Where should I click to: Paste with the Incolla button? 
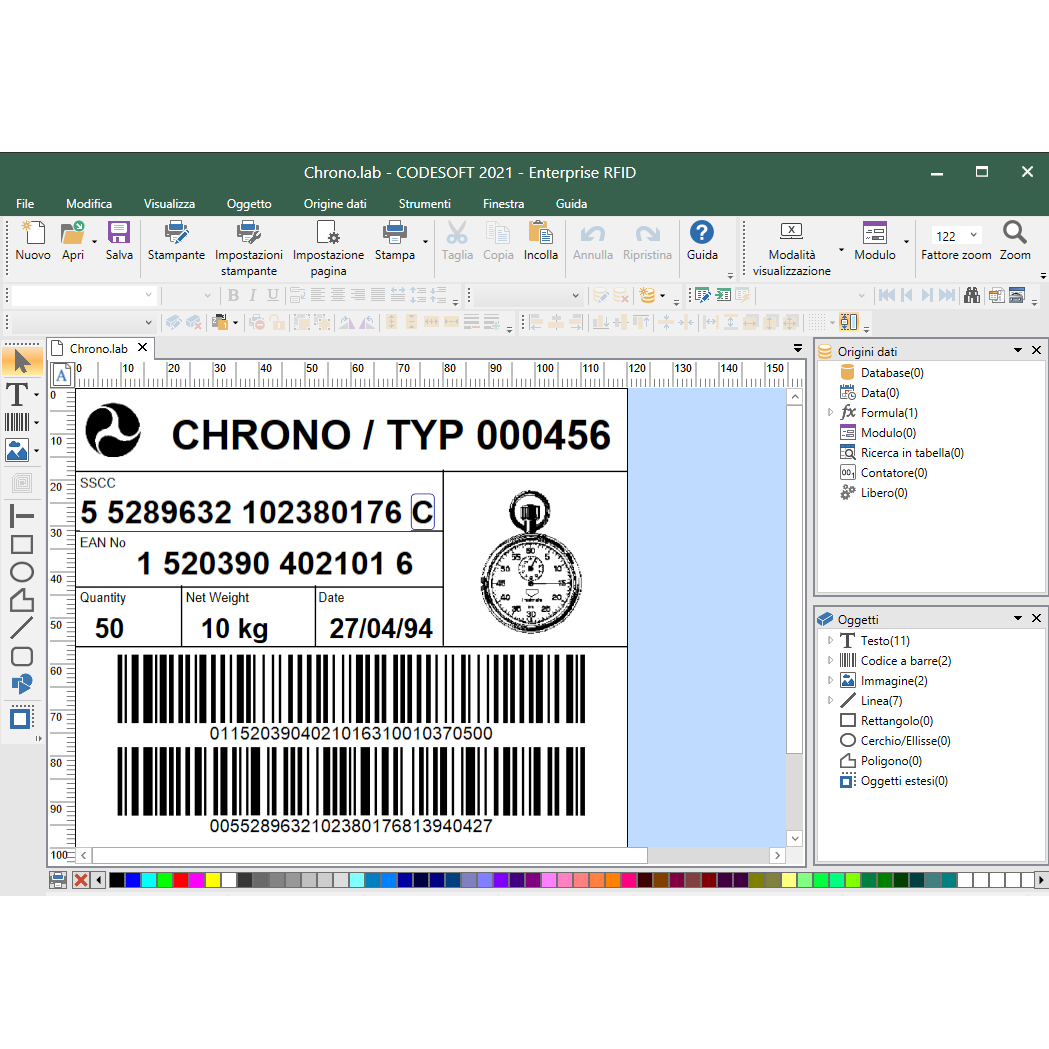point(541,242)
